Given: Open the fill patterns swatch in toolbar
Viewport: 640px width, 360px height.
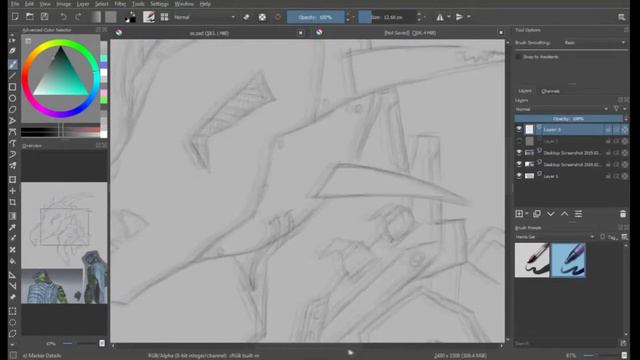Looking at the screenshot, I should [x=111, y=17].
